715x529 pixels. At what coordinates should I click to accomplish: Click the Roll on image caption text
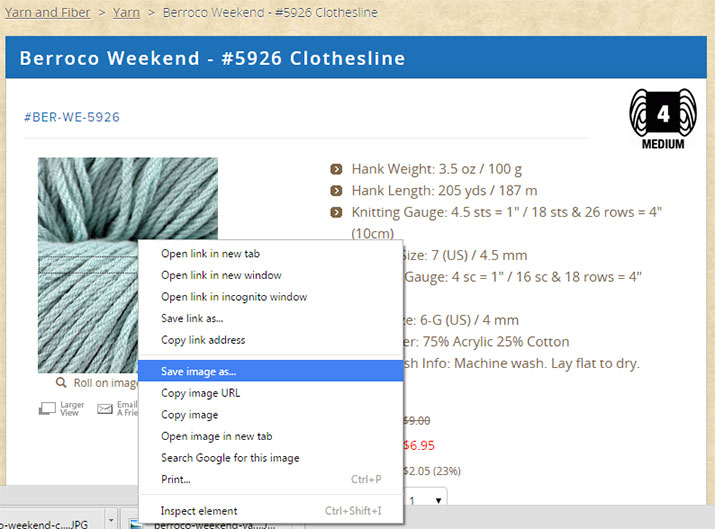tap(105, 383)
